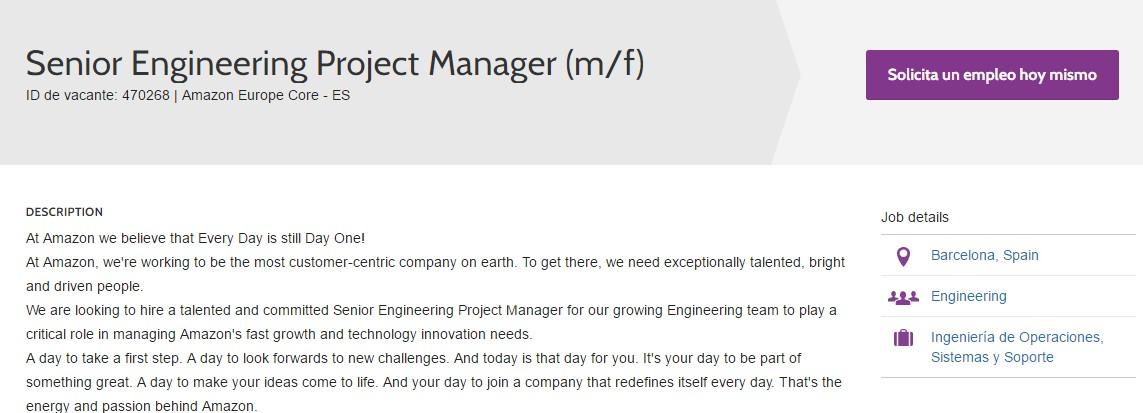Image resolution: width=1143 pixels, height=413 pixels.
Task: Click the team people icon
Action: pos(903,297)
